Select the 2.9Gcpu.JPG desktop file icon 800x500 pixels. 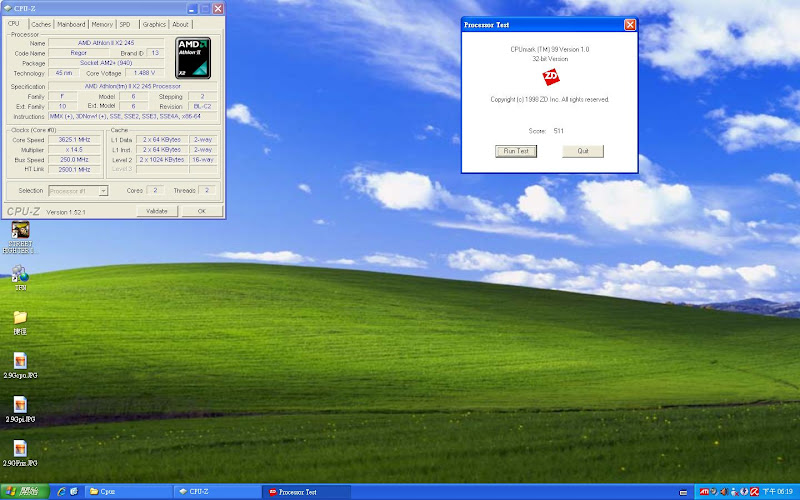point(20,361)
